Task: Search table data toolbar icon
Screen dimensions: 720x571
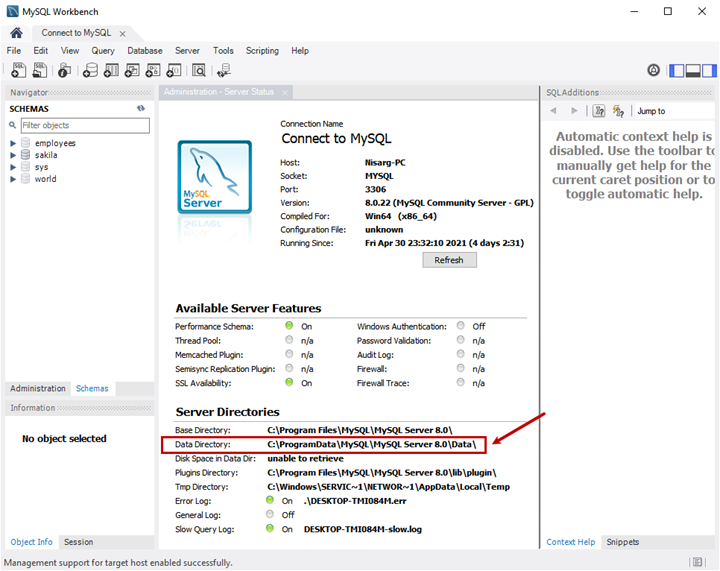Action: pyautogui.click(x=199, y=70)
